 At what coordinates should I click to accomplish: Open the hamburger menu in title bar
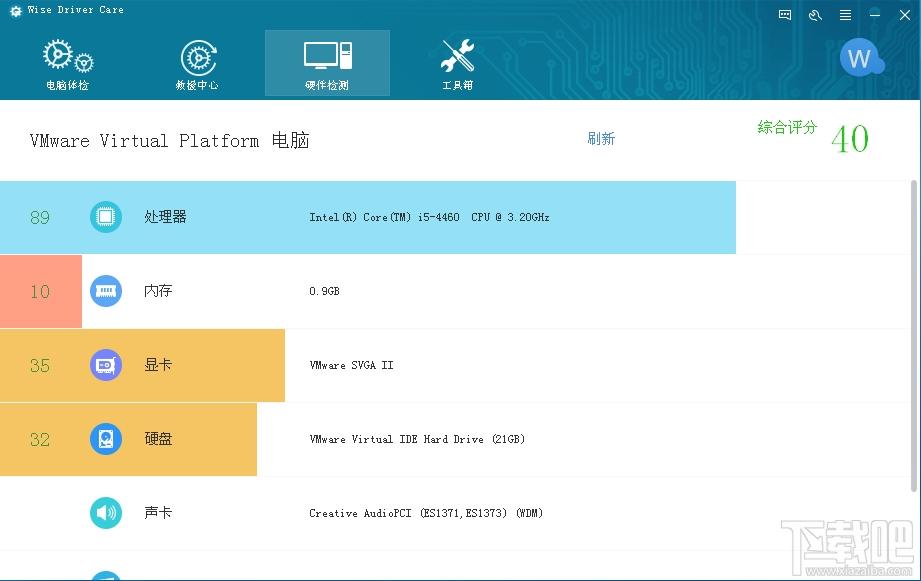point(846,15)
